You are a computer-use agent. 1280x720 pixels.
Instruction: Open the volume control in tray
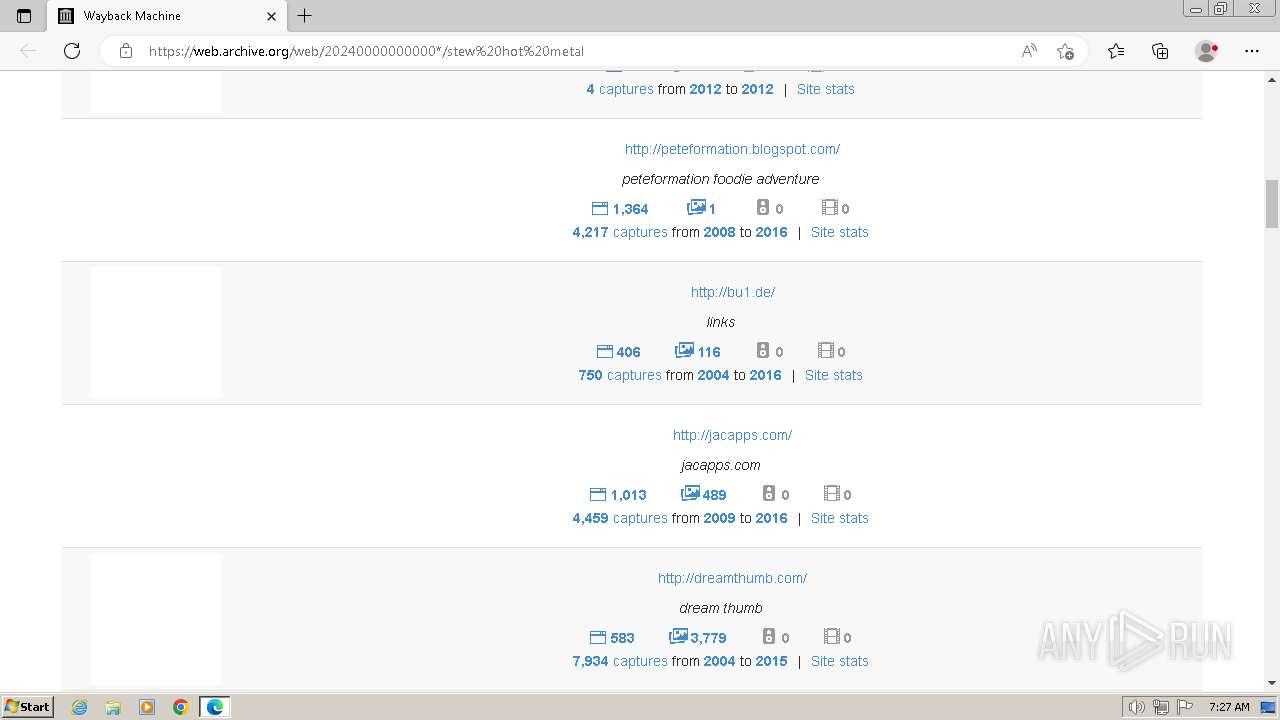(x=1137, y=707)
